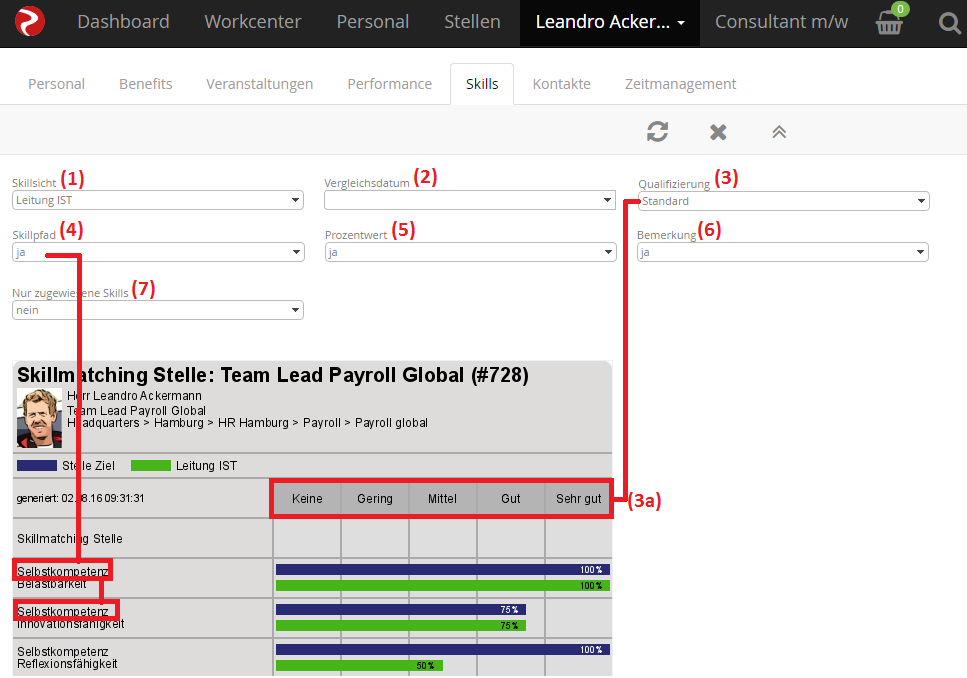Open the Skillpfad dropdown
Screen dimensions: 967x678
tap(158, 252)
